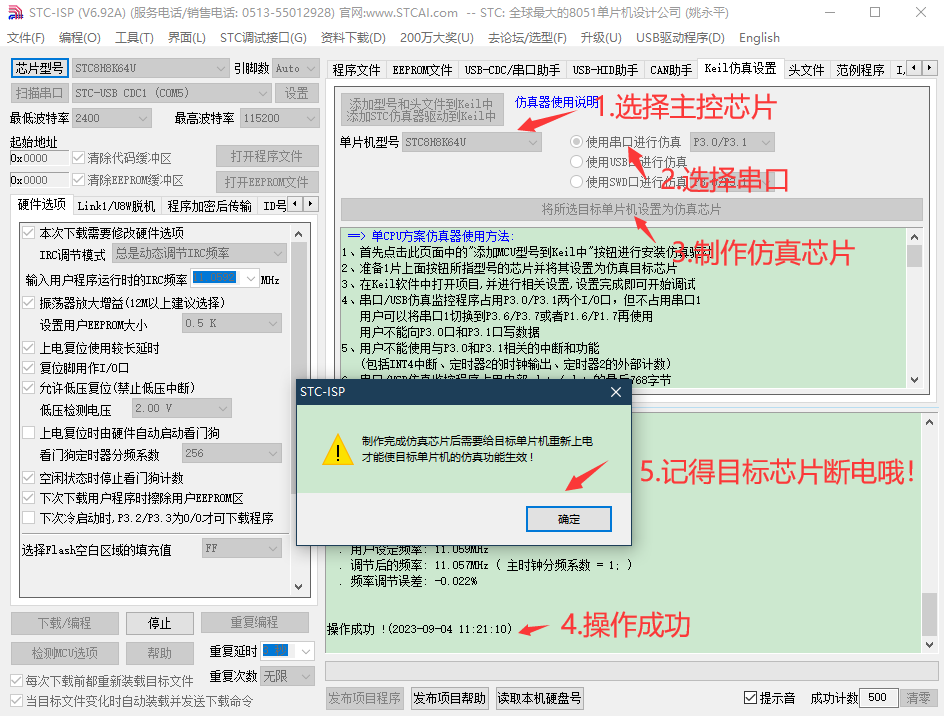Open the 单片机型号 dropdown in Keil settings
Image resolution: width=944 pixels, height=716 pixels.
pyautogui.click(x=471, y=142)
